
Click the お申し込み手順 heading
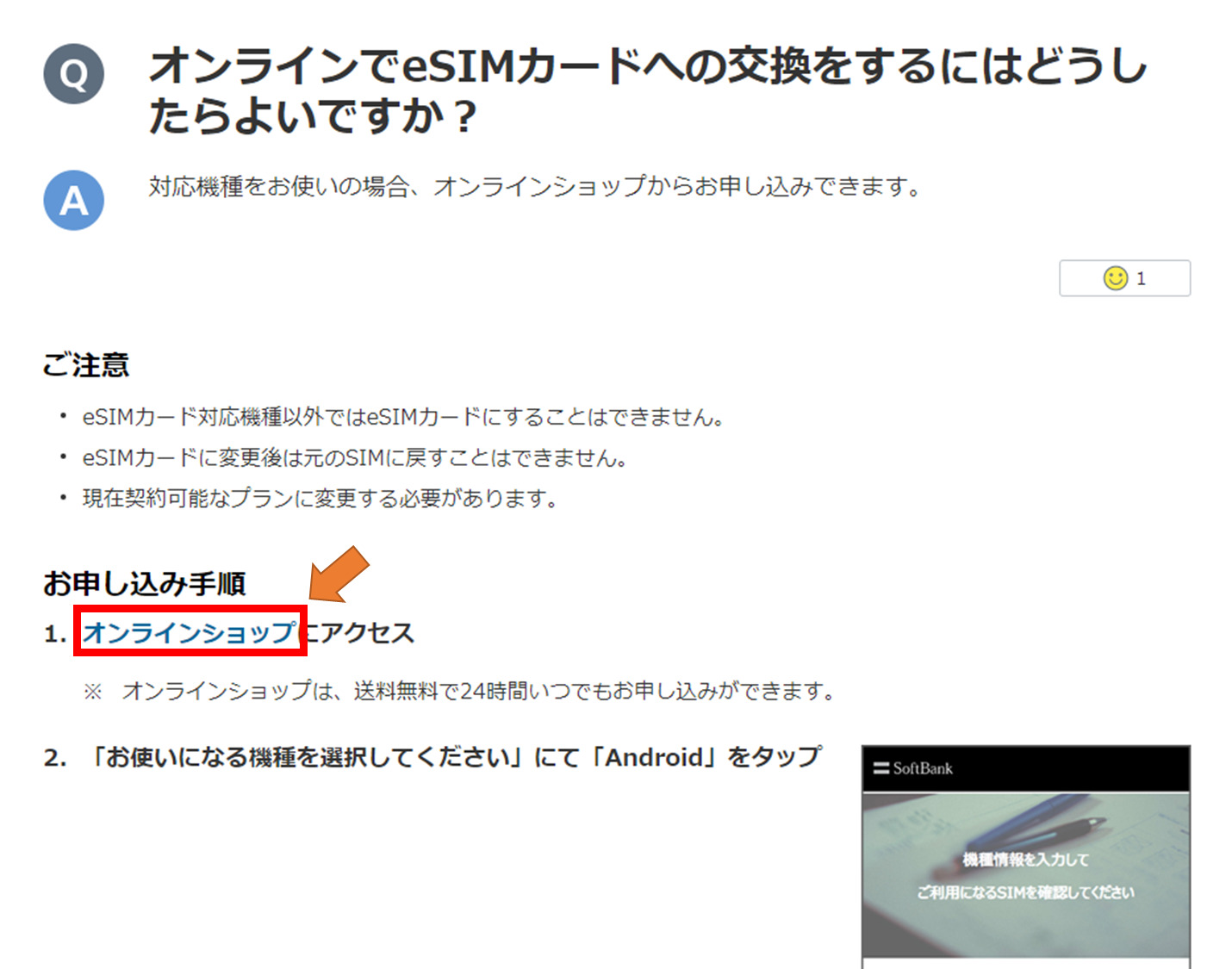pos(145,583)
